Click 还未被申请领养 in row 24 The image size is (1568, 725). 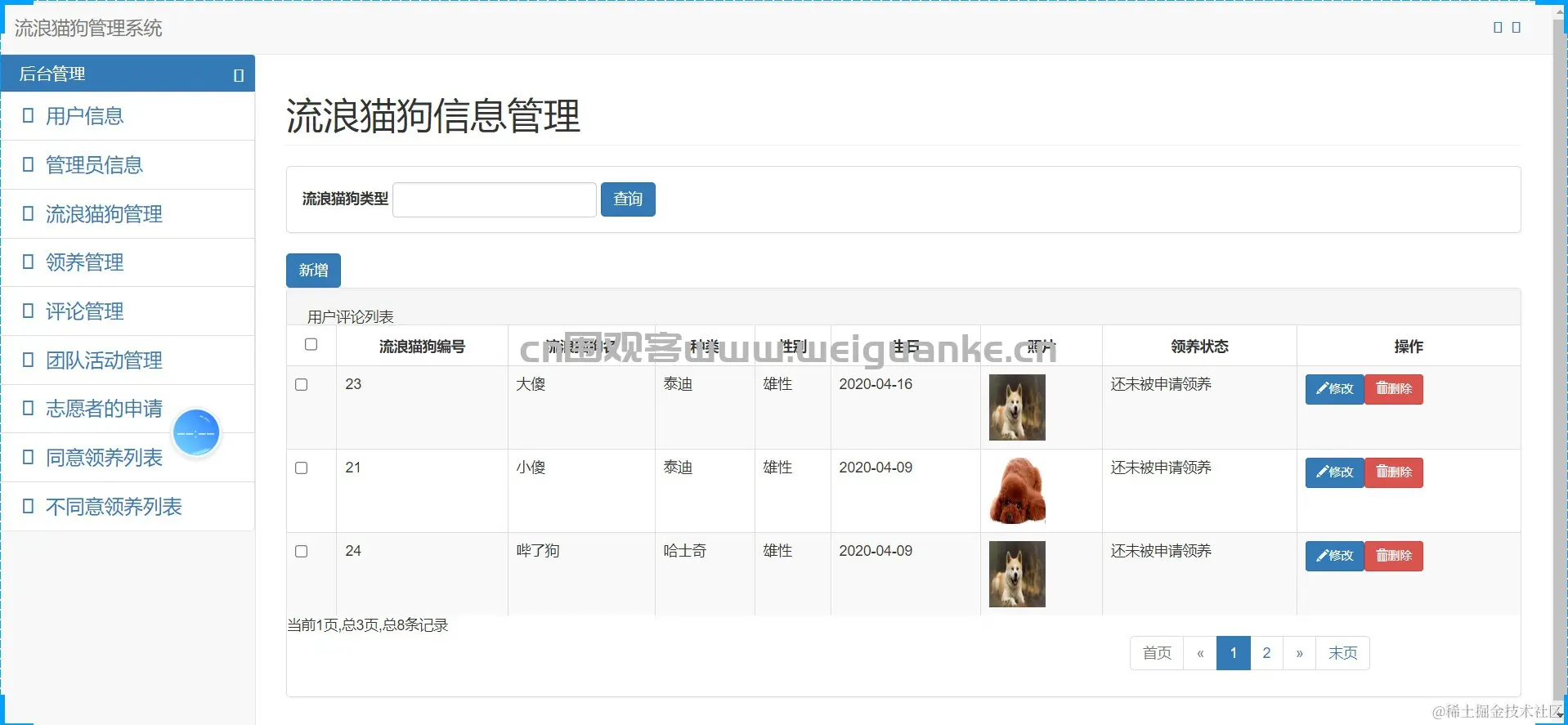point(1161,551)
